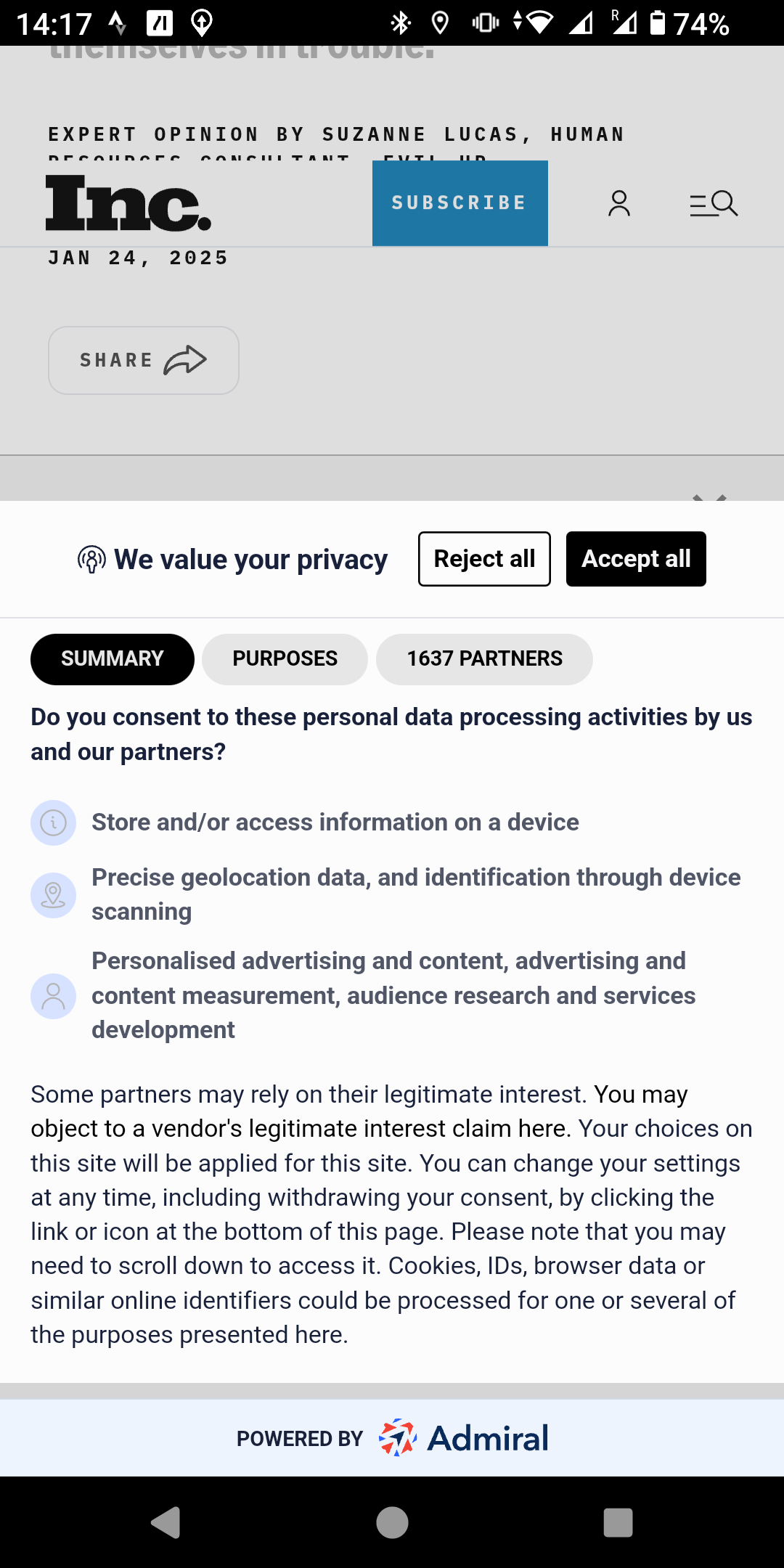This screenshot has width=784, height=1568.
Task: Tap the Inc. logo
Action: point(128,204)
